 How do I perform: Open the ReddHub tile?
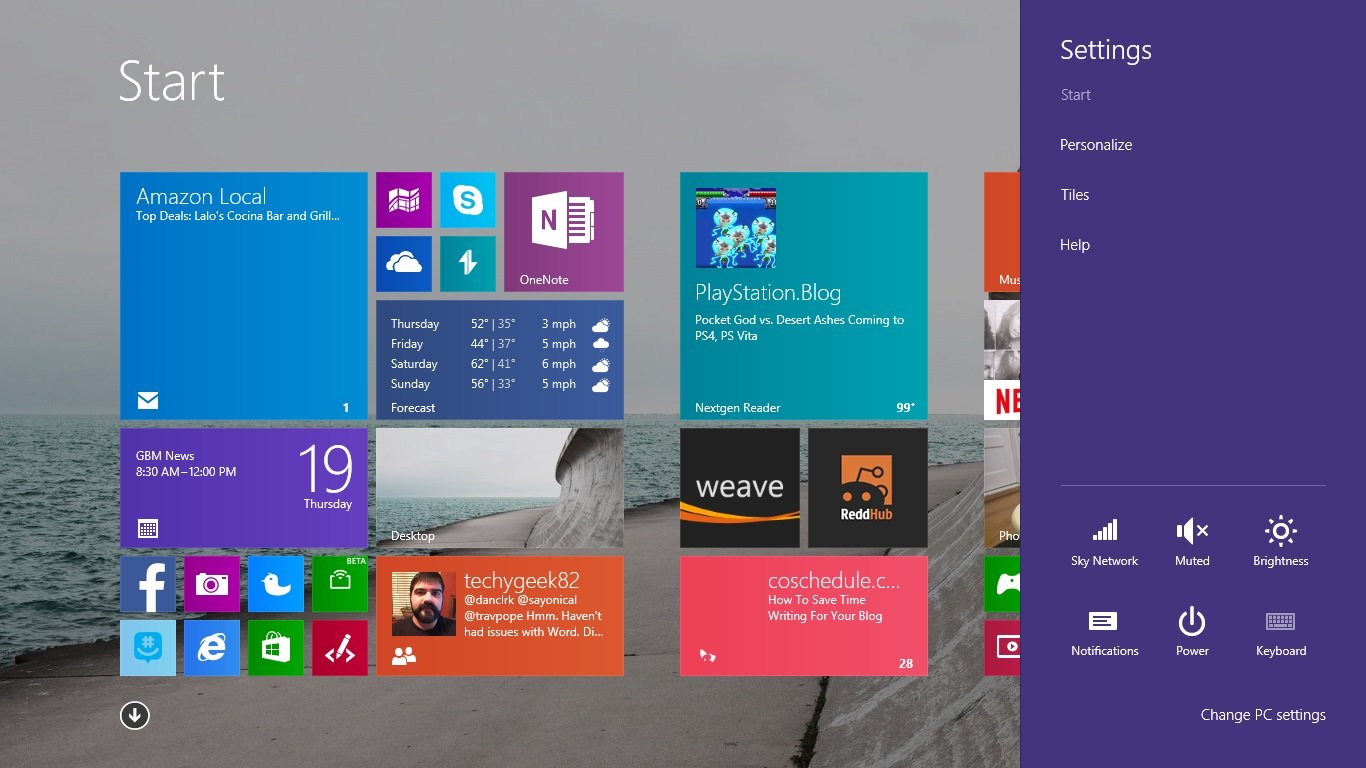[x=868, y=488]
